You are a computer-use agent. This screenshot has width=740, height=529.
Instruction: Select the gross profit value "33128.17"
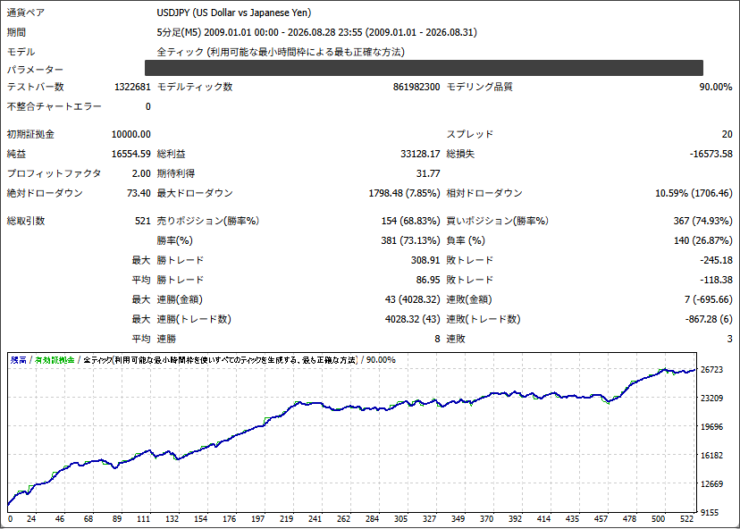coord(420,154)
